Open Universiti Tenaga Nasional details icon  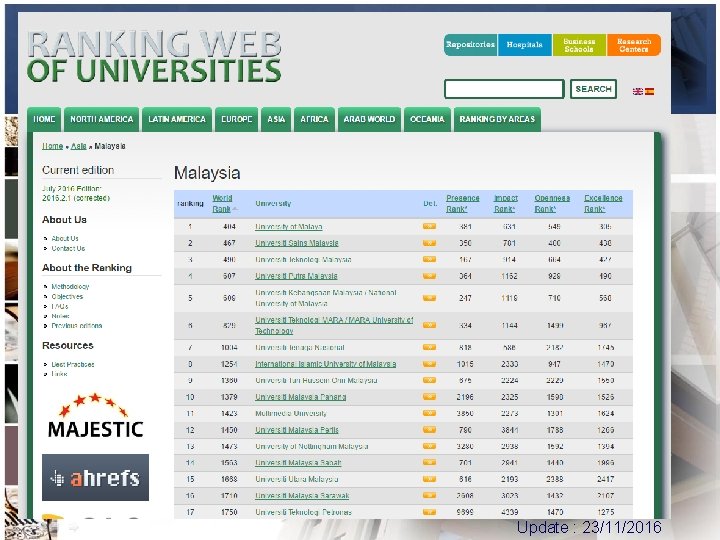429,348
